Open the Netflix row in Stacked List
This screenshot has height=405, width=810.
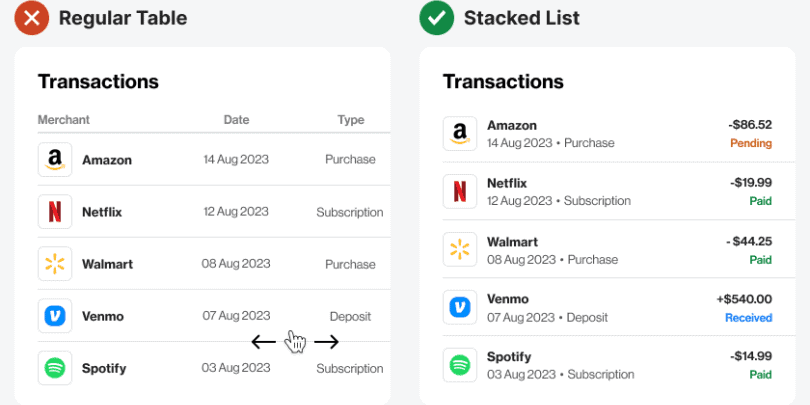coord(600,191)
